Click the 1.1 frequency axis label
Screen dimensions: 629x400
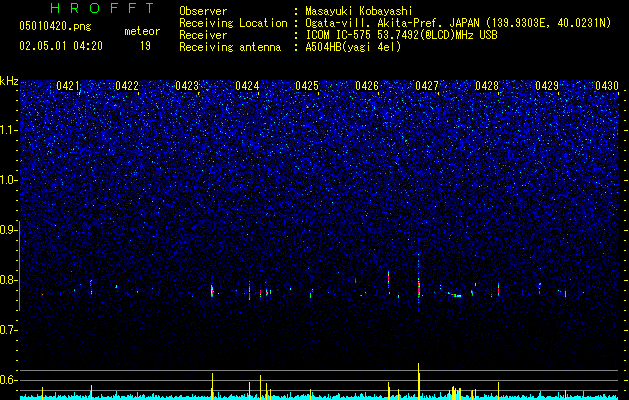point(9,130)
